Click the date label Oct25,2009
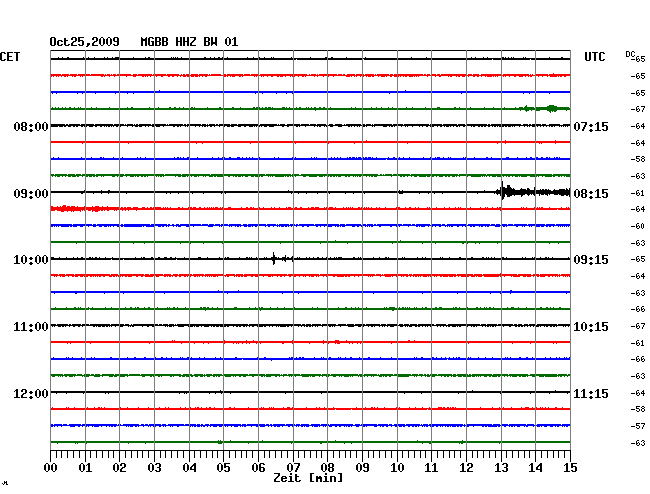The width and height of the screenshot is (650, 494). 85,42
